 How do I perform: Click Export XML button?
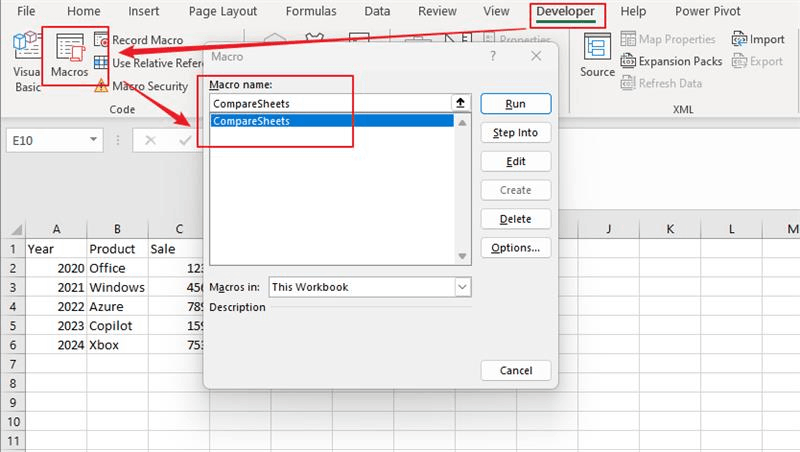tap(757, 61)
